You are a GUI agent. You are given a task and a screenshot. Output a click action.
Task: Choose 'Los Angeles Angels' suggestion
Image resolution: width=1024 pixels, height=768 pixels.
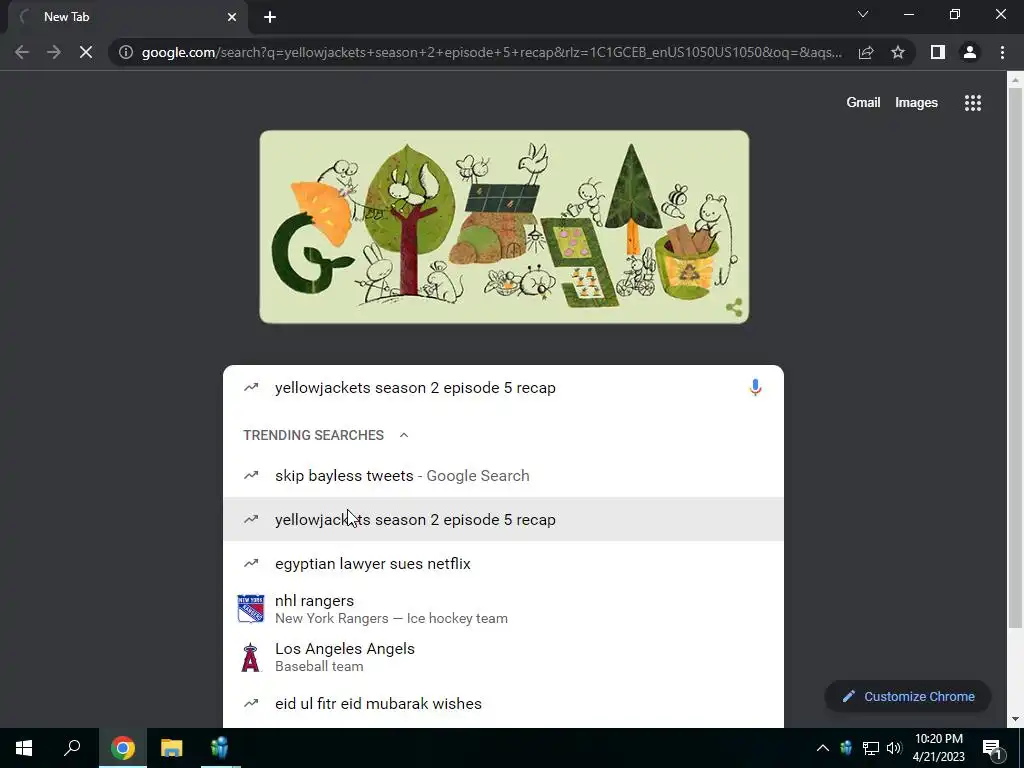tap(504, 657)
